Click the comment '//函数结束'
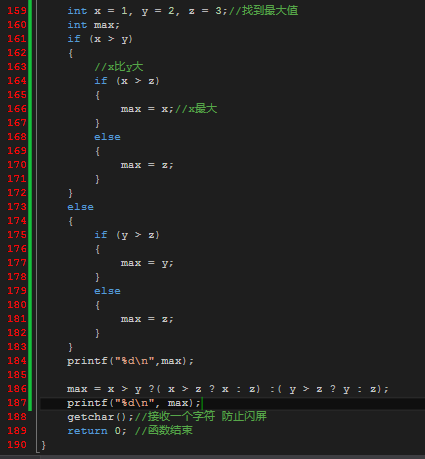The image size is (425, 459). pyautogui.click(x=164, y=430)
